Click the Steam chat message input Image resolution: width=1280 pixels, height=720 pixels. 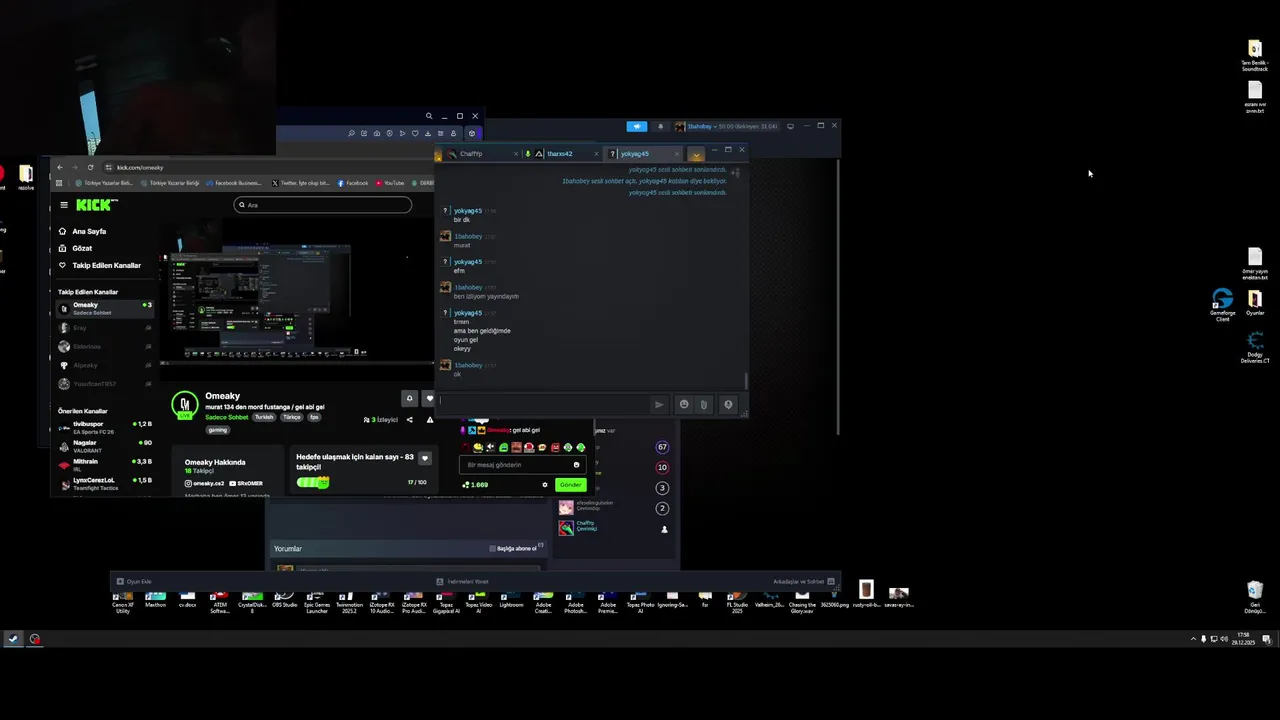point(543,404)
